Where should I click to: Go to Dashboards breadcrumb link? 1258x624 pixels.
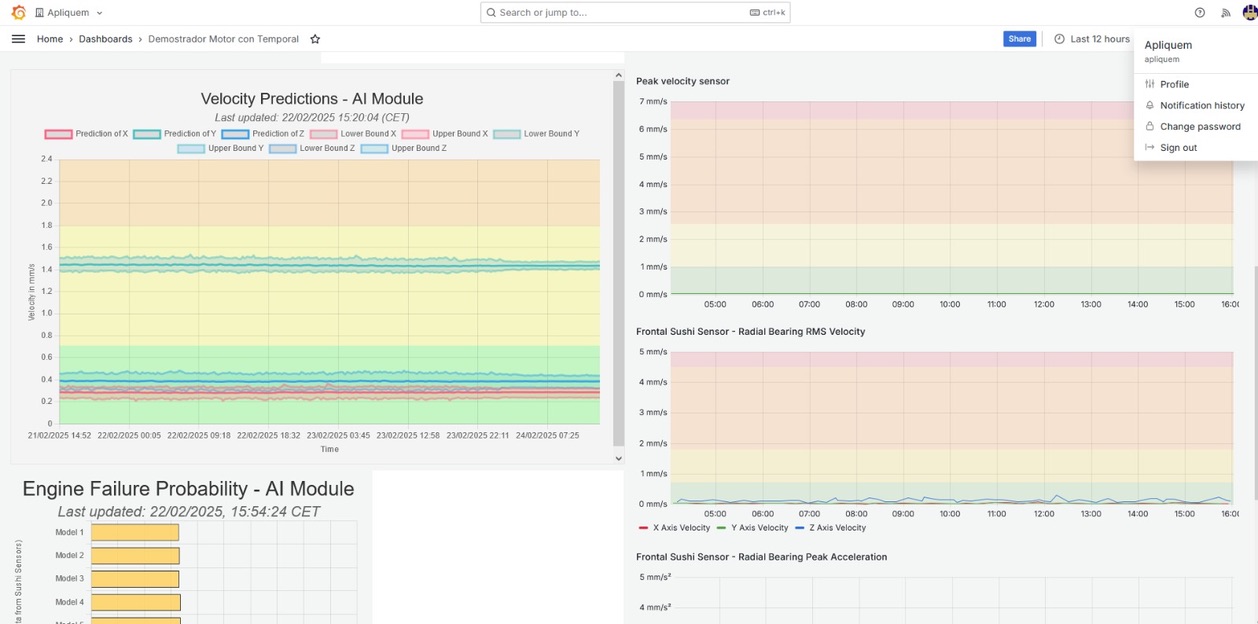pyautogui.click(x=105, y=39)
